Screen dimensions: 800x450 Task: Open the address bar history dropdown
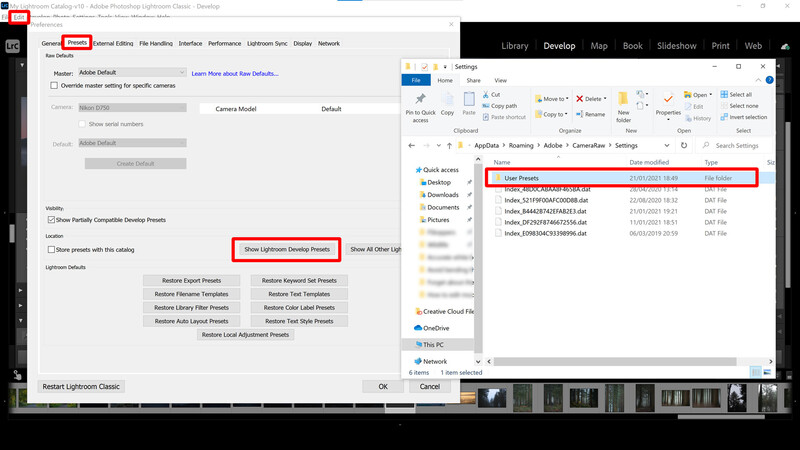[x=667, y=145]
